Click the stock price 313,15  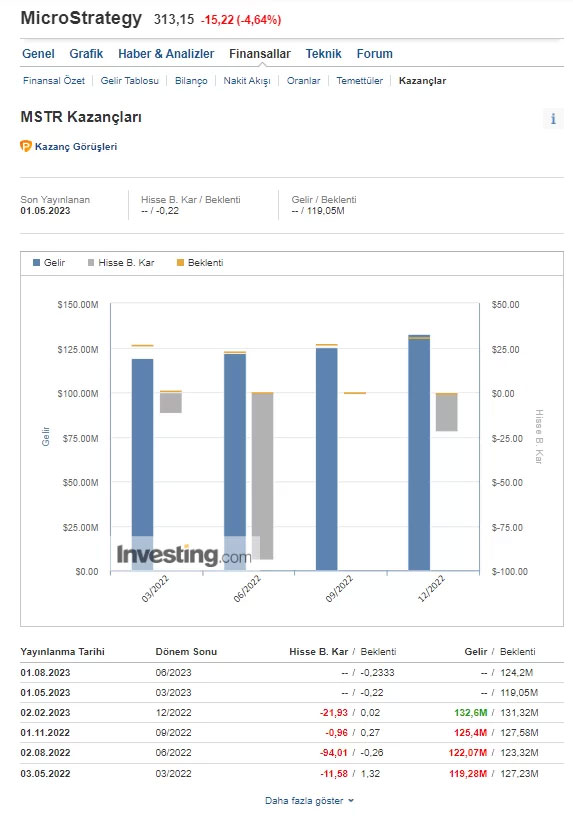coord(174,20)
